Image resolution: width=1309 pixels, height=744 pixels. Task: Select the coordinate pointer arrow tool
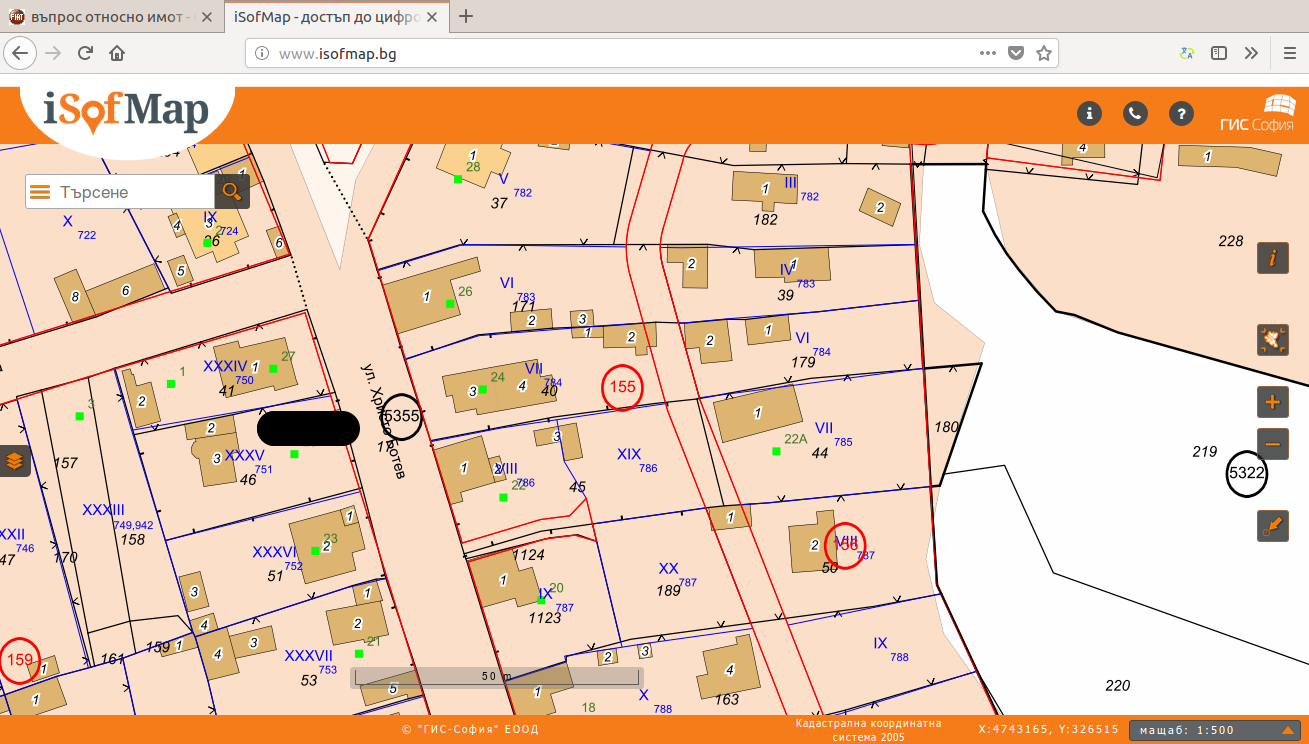pos(1272,526)
